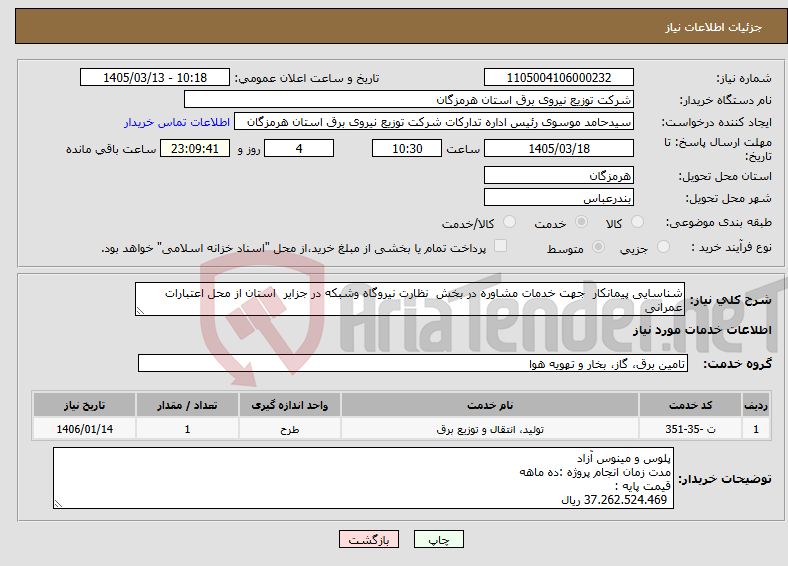This screenshot has height=566, width=788.
Task: Select the جزیی purchase type radio
Action: click(x=663, y=246)
